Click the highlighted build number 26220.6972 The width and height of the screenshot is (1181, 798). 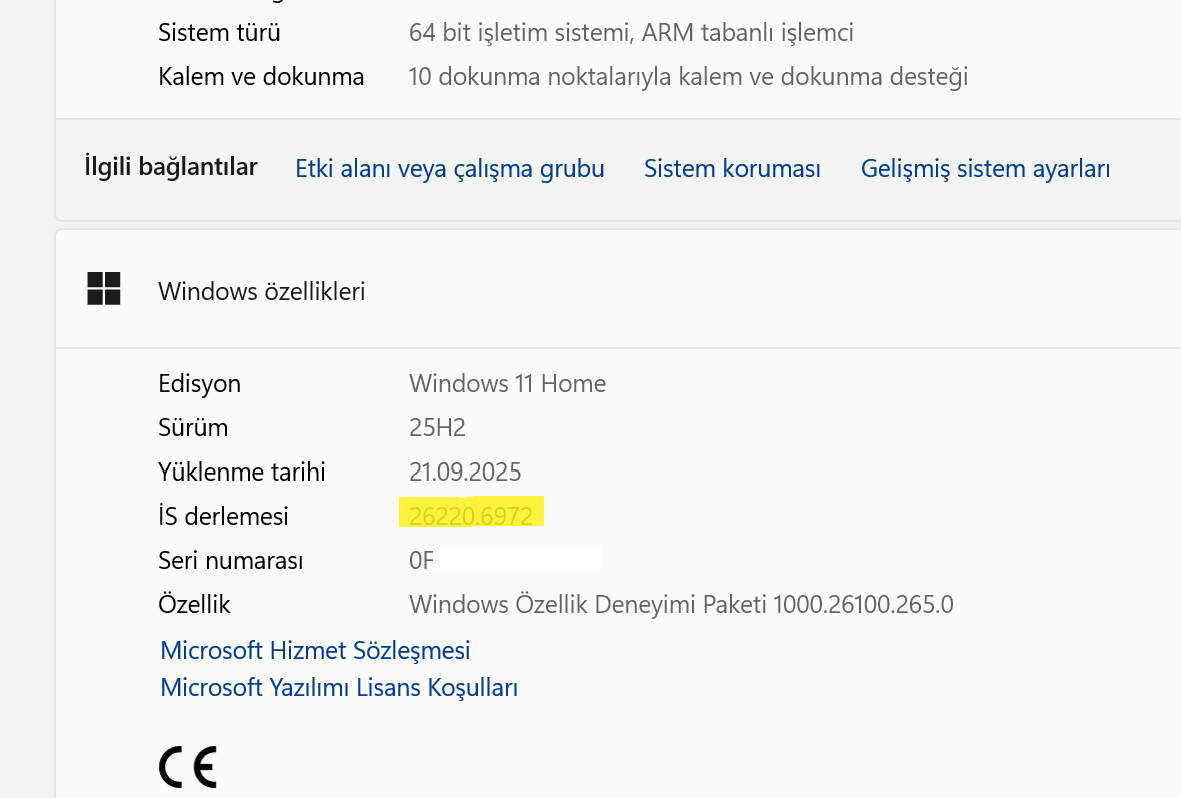point(471,516)
